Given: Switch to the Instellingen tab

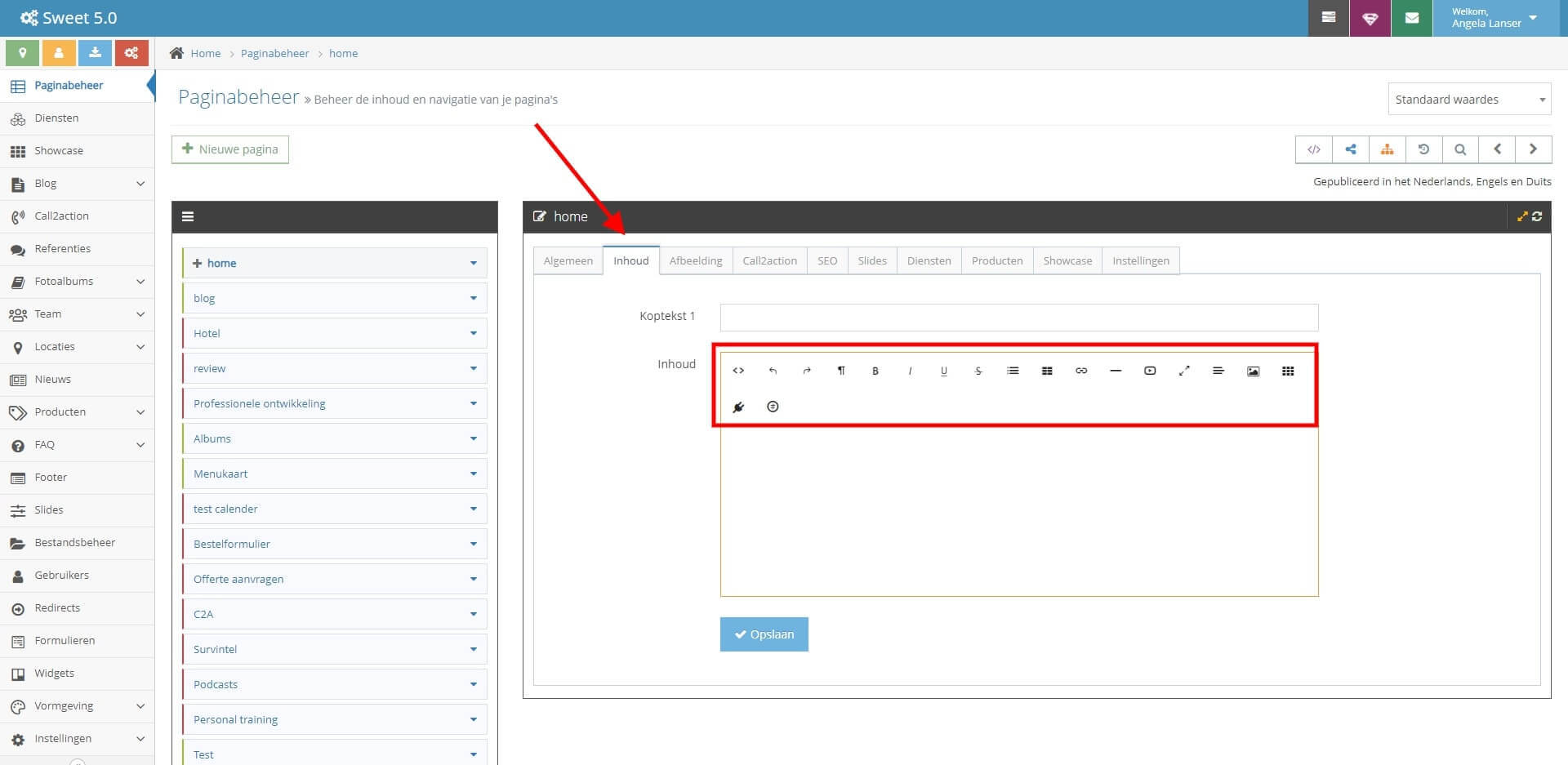Looking at the screenshot, I should (x=1141, y=260).
